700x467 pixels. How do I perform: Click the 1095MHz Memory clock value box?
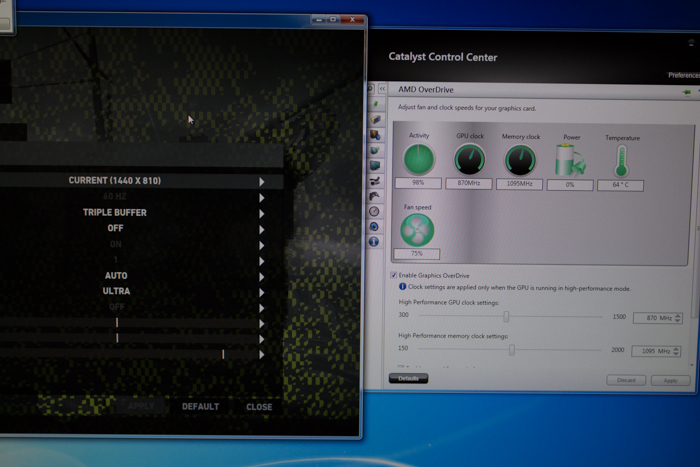tap(519, 184)
